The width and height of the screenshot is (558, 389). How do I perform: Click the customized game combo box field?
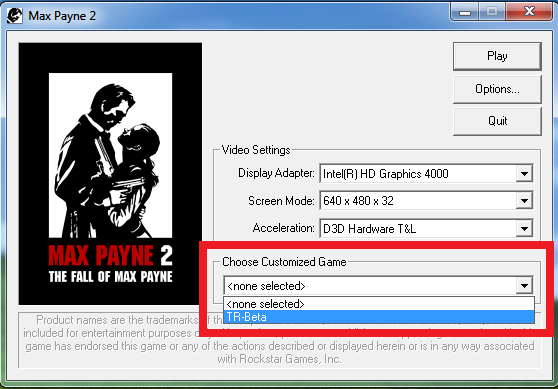378,286
